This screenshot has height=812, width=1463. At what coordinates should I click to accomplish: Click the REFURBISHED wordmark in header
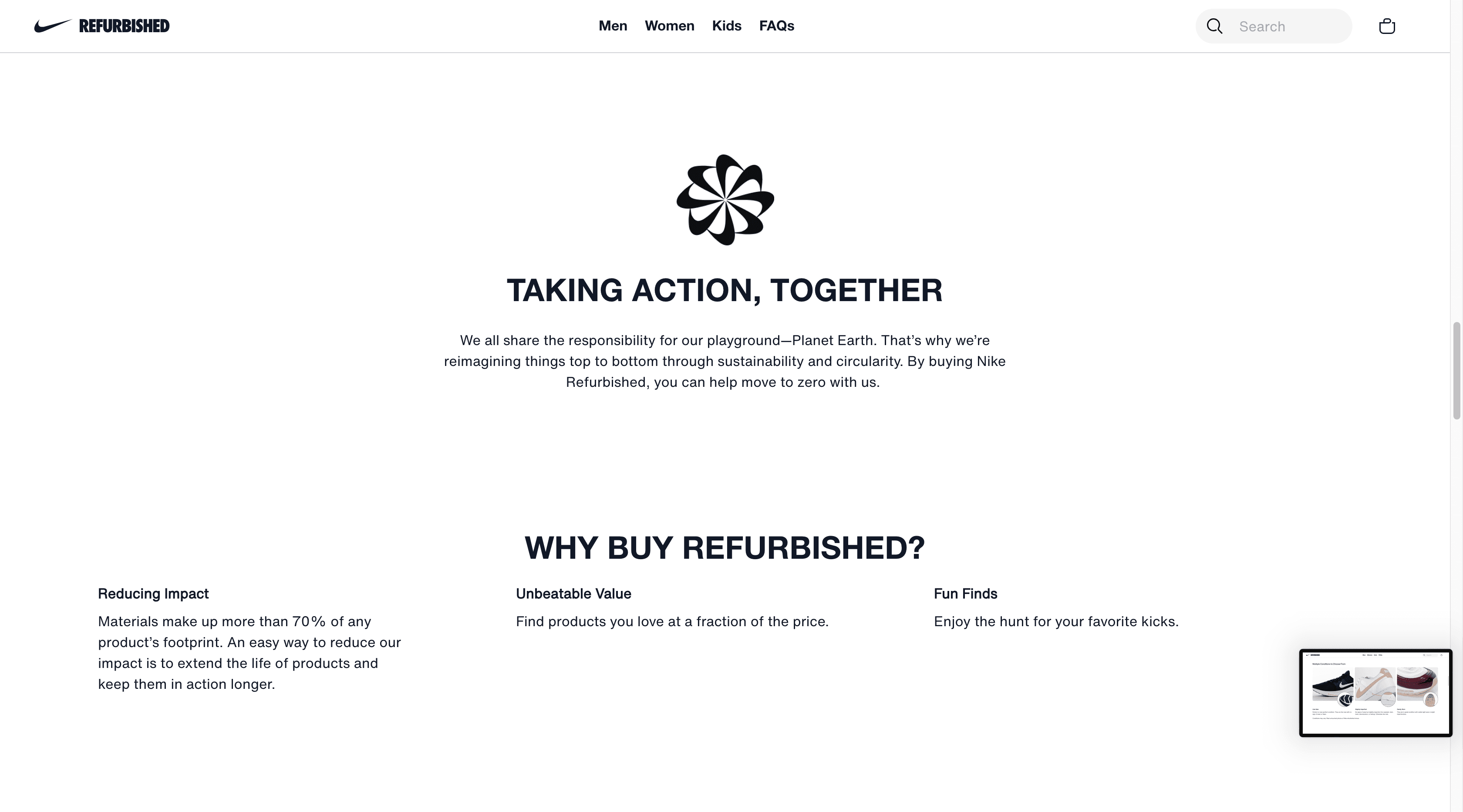click(x=124, y=26)
